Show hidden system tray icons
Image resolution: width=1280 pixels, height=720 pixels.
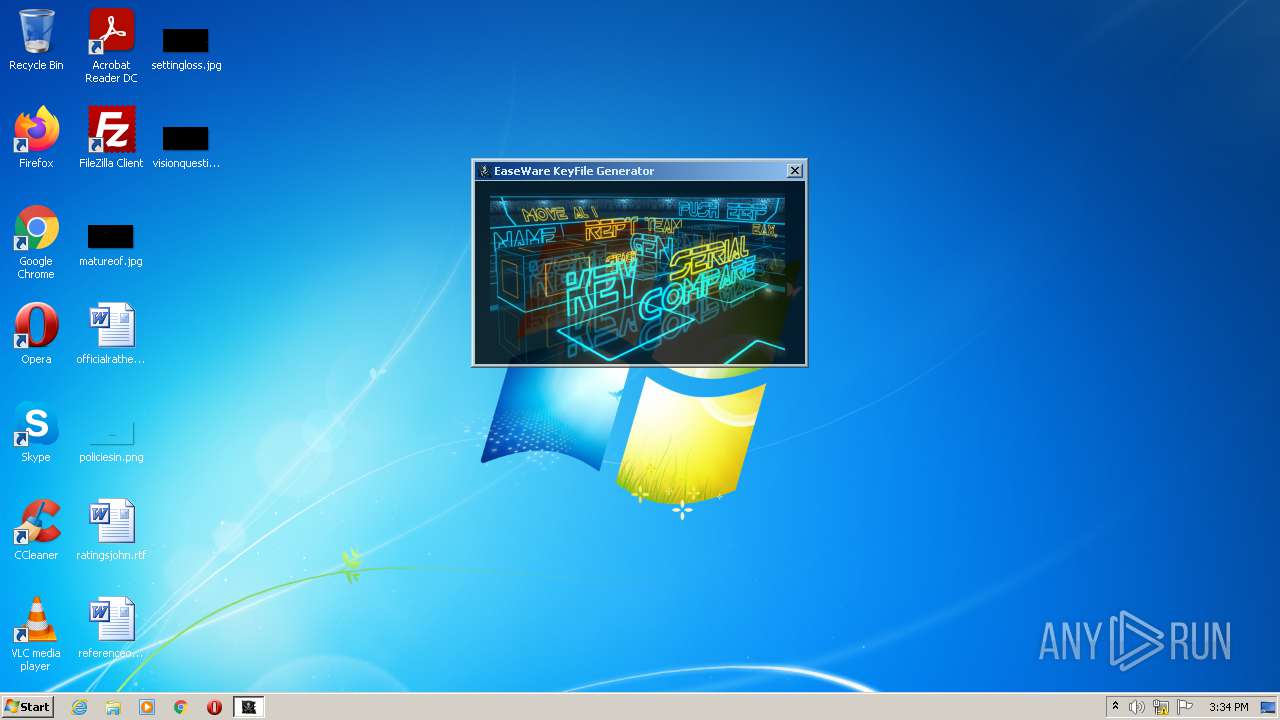tap(1115, 707)
